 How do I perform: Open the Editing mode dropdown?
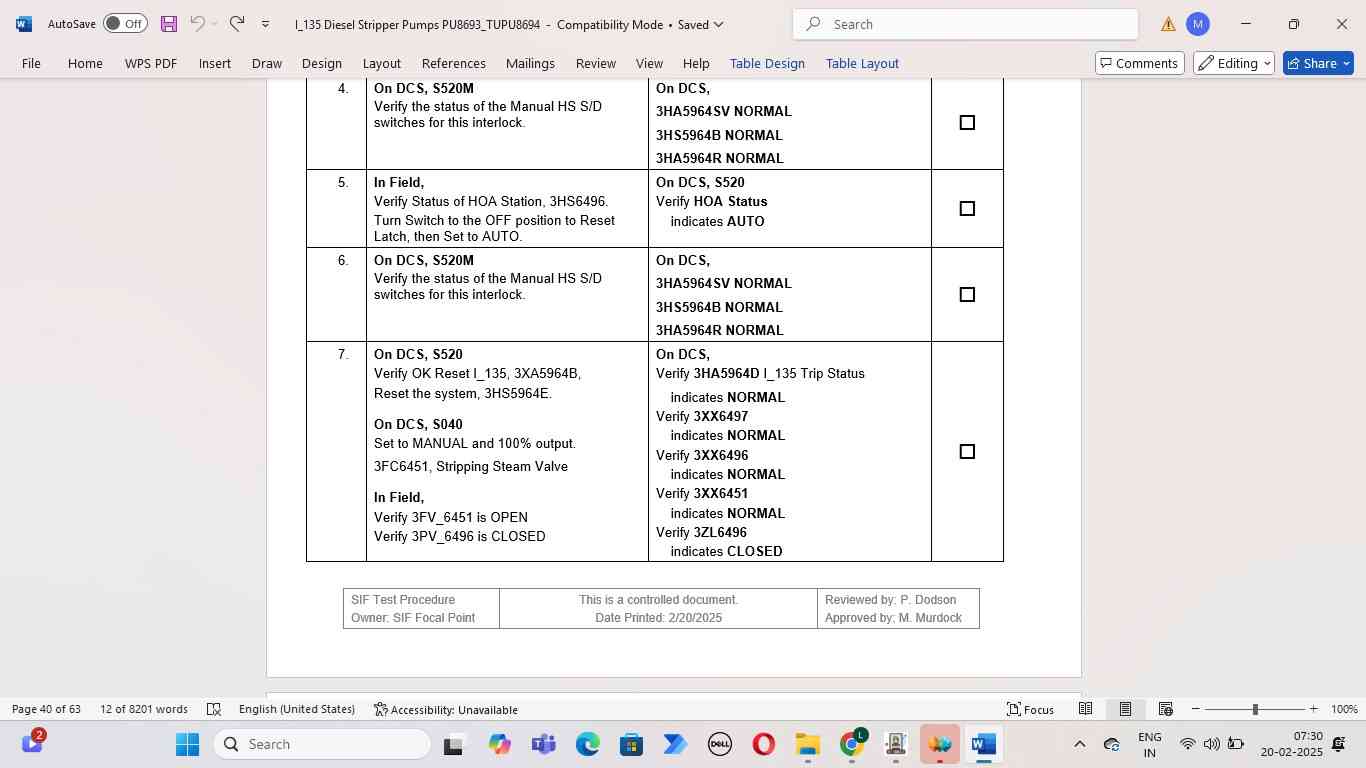[x=1234, y=63]
